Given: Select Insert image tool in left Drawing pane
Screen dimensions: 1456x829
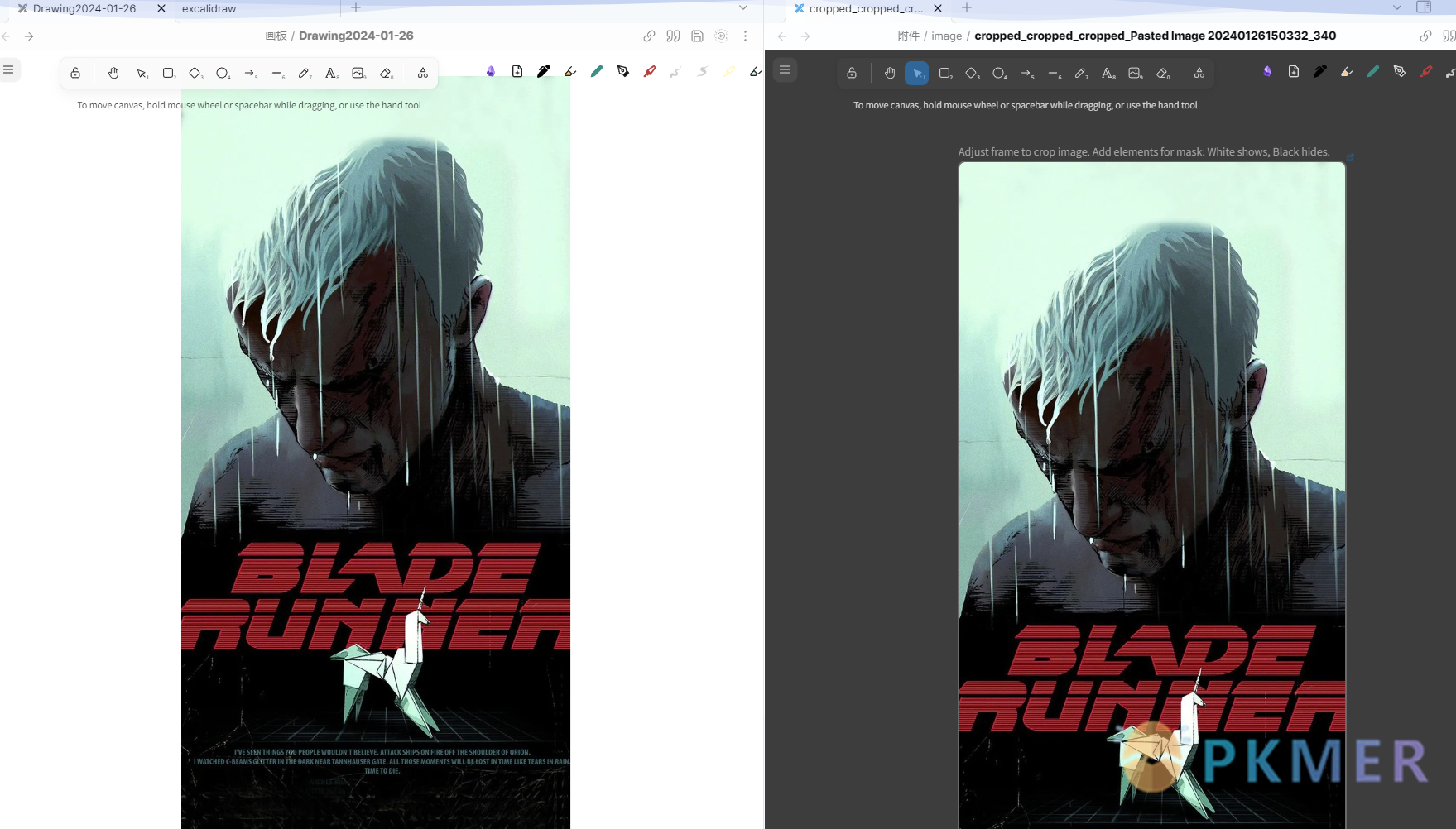Looking at the screenshot, I should point(358,73).
